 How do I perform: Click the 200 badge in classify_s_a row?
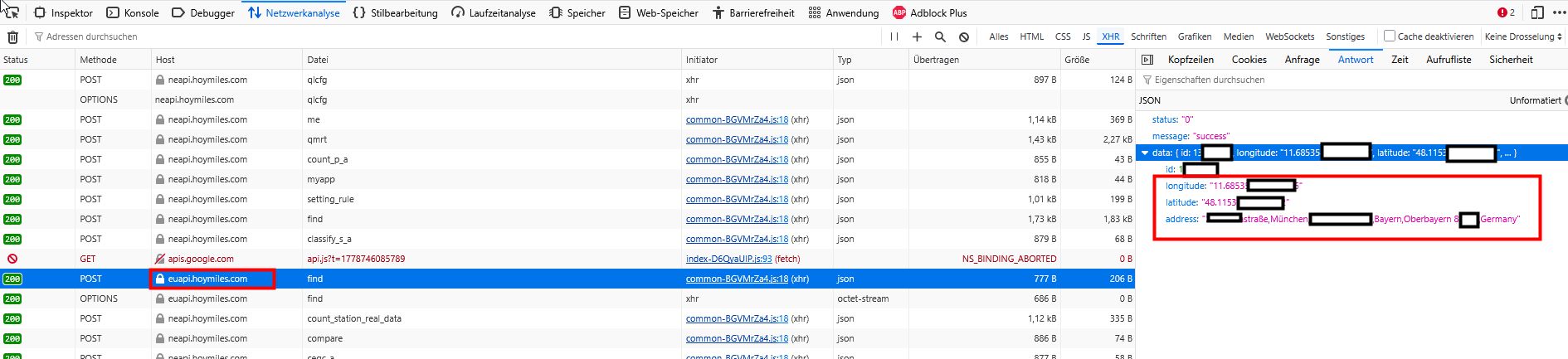tap(12, 239)
